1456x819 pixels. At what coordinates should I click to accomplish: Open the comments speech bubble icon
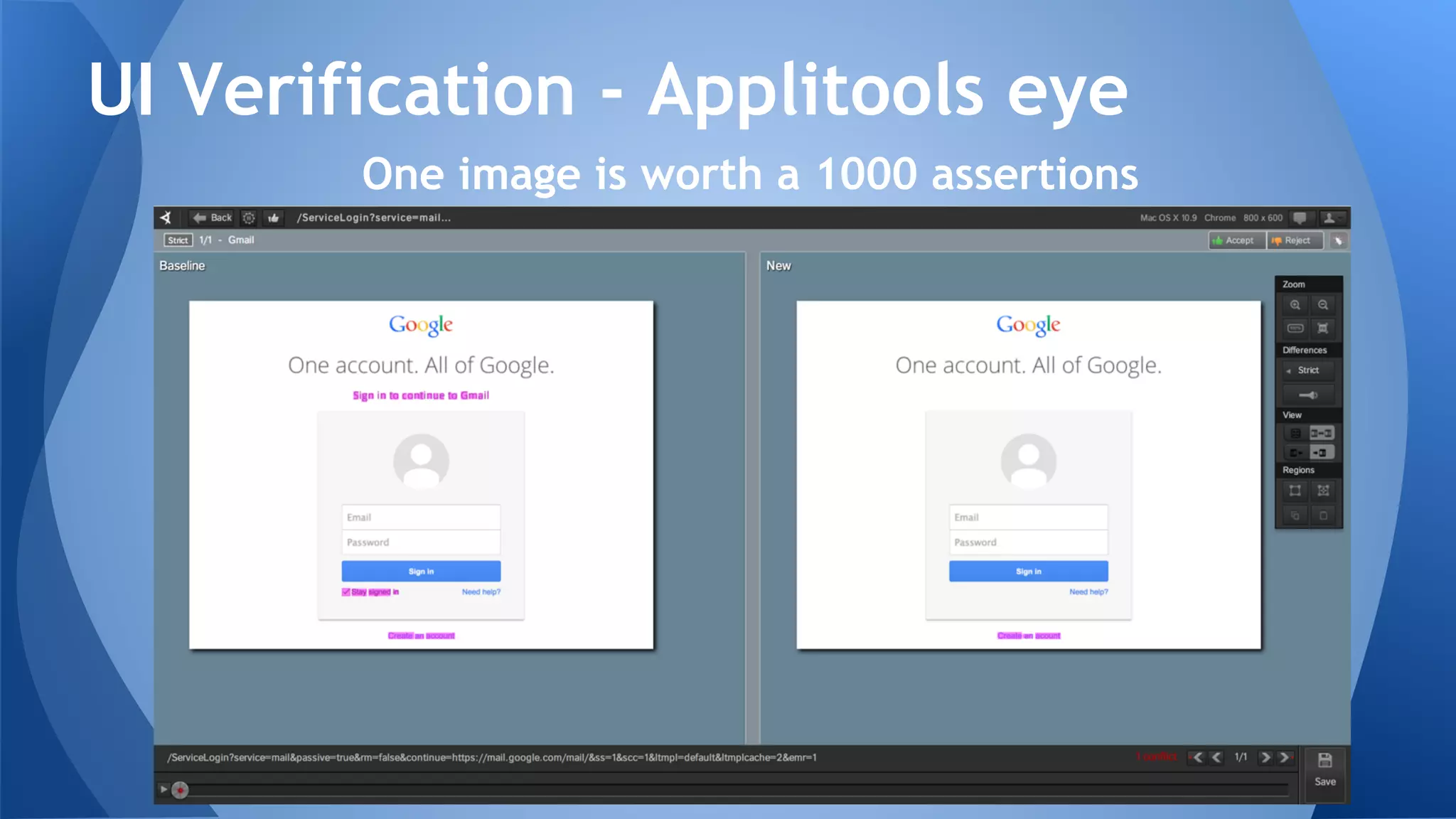1300,218
